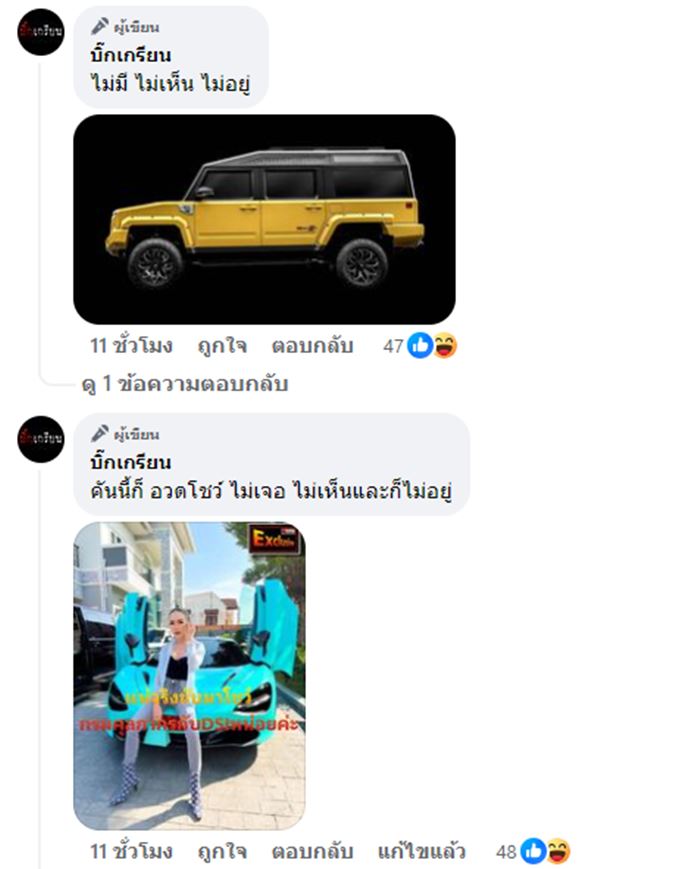The height and width of the screenshot is (869, 700).
Task: Click the profile avatar of the first comment
Action: pyautogui.click(x=40, y=32)
